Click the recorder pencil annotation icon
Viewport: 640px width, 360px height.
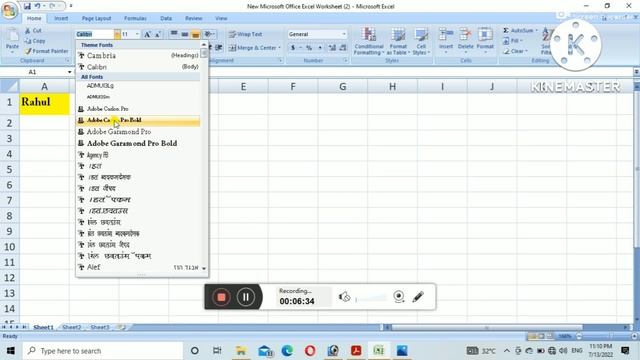click(x=418, y=297)
